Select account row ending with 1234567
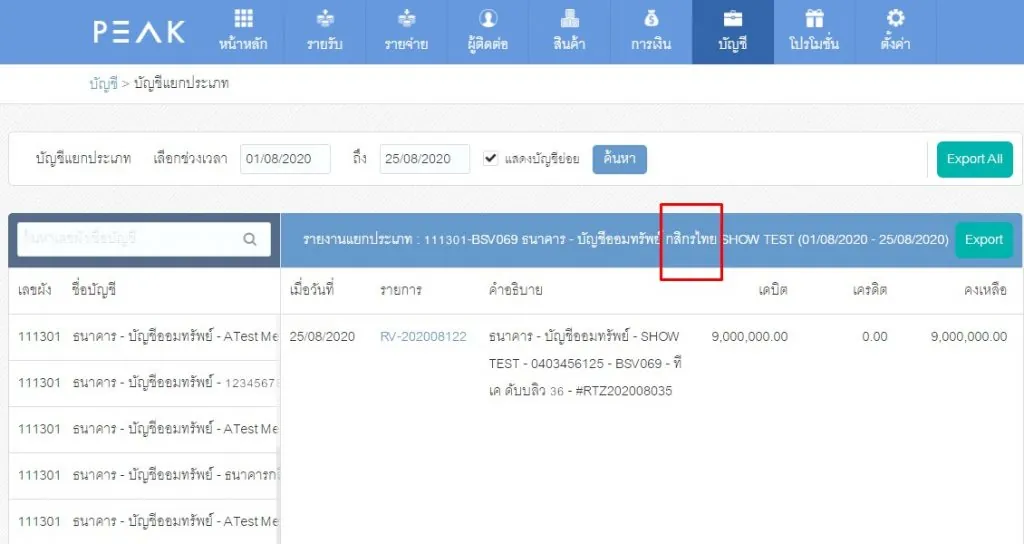The height and width of the screenshot is (544, 1024). pos(144,383)
